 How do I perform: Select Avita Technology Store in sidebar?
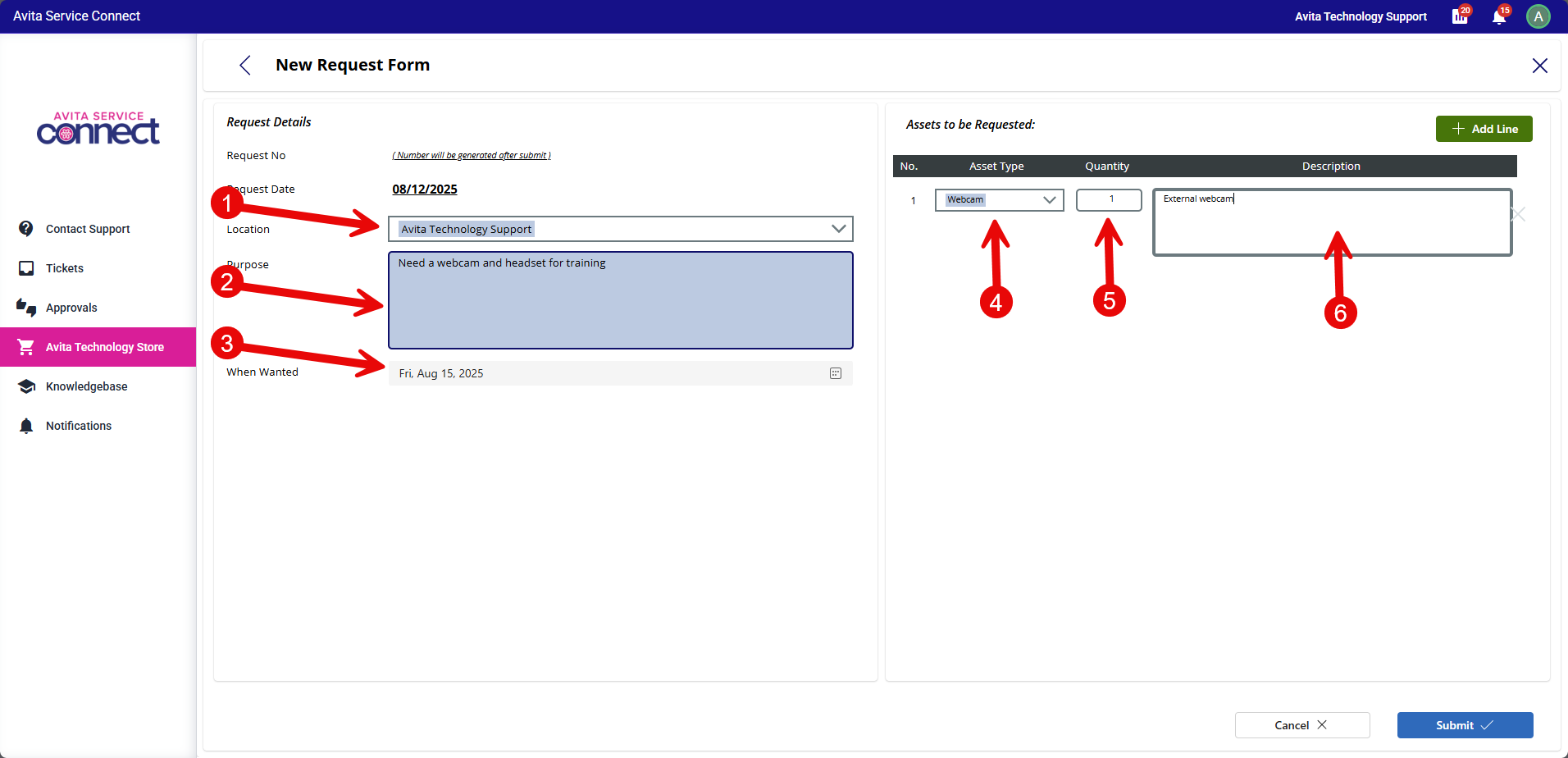click(x=98, y=347)
